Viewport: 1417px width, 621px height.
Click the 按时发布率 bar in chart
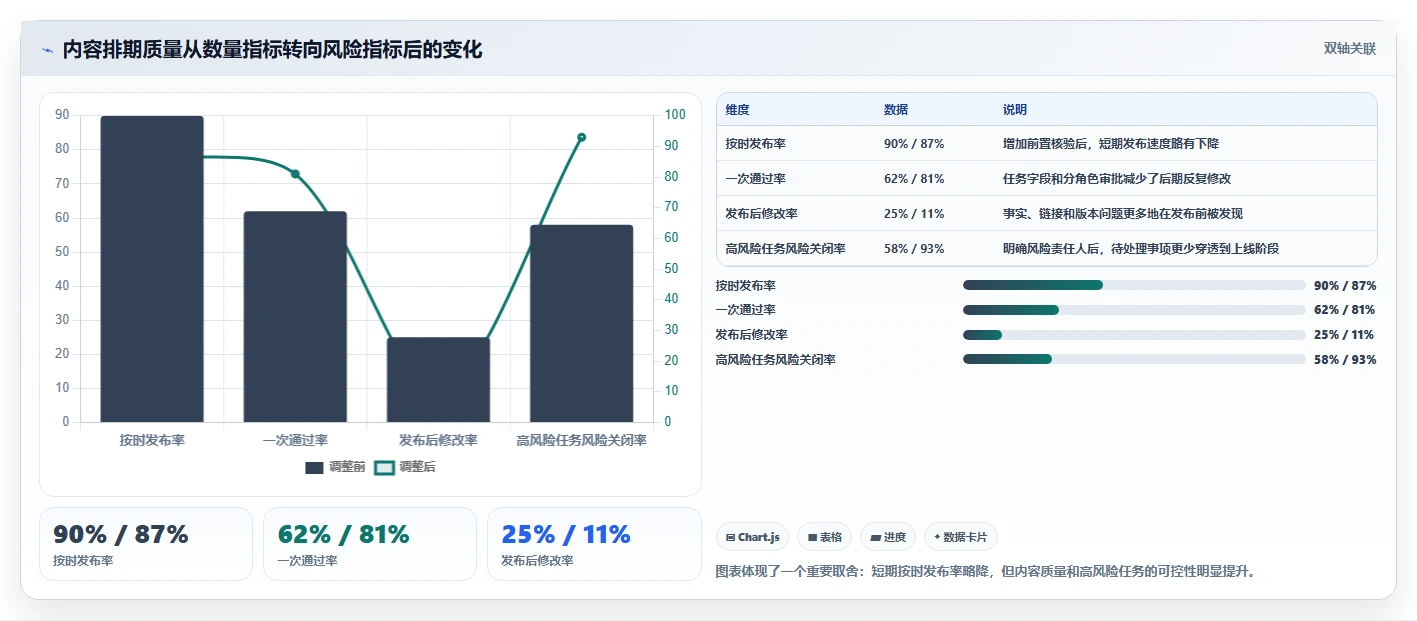coord(152,269)
